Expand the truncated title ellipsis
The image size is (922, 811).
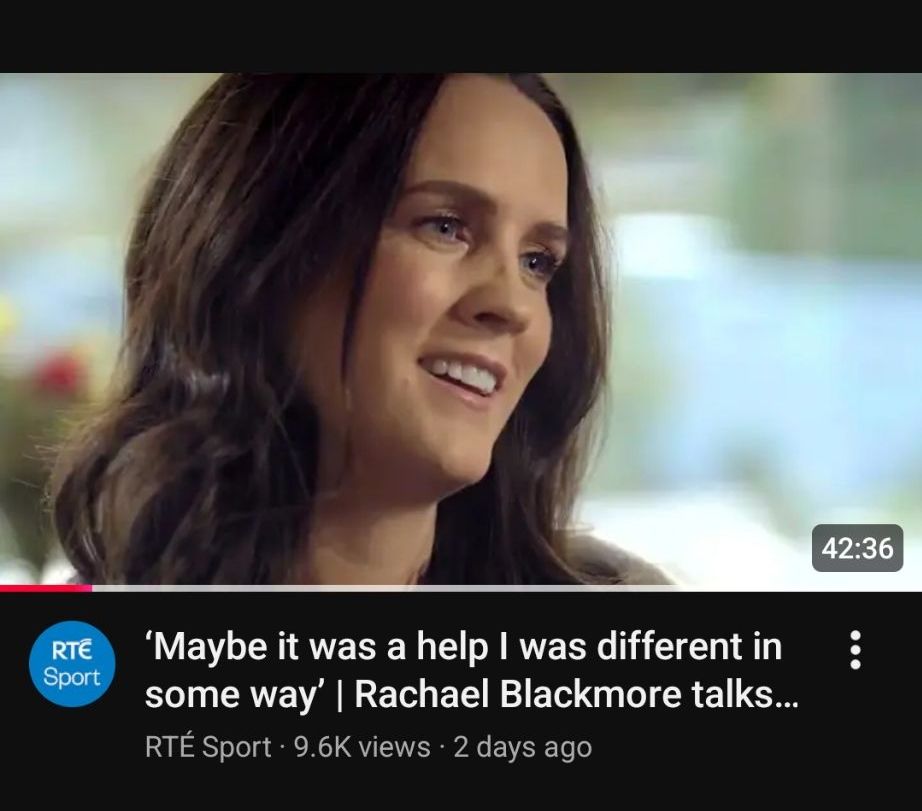point(788,703)
